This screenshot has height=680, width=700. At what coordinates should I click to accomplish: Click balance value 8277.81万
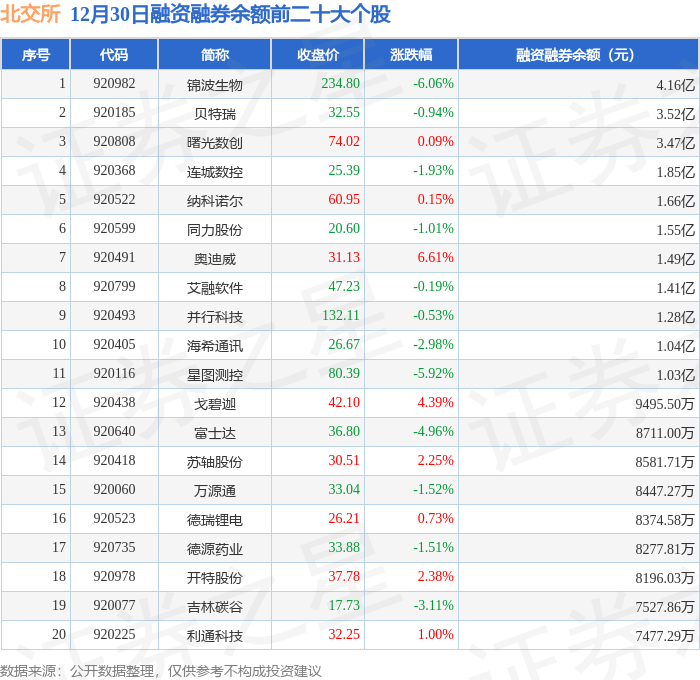click(x=665, y=549)
